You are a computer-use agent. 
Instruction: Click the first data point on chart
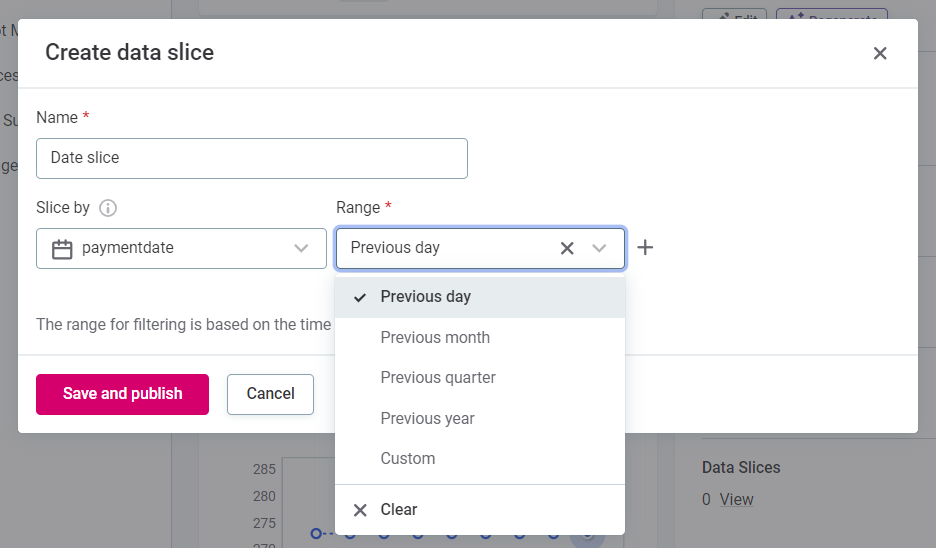[316, 534]
